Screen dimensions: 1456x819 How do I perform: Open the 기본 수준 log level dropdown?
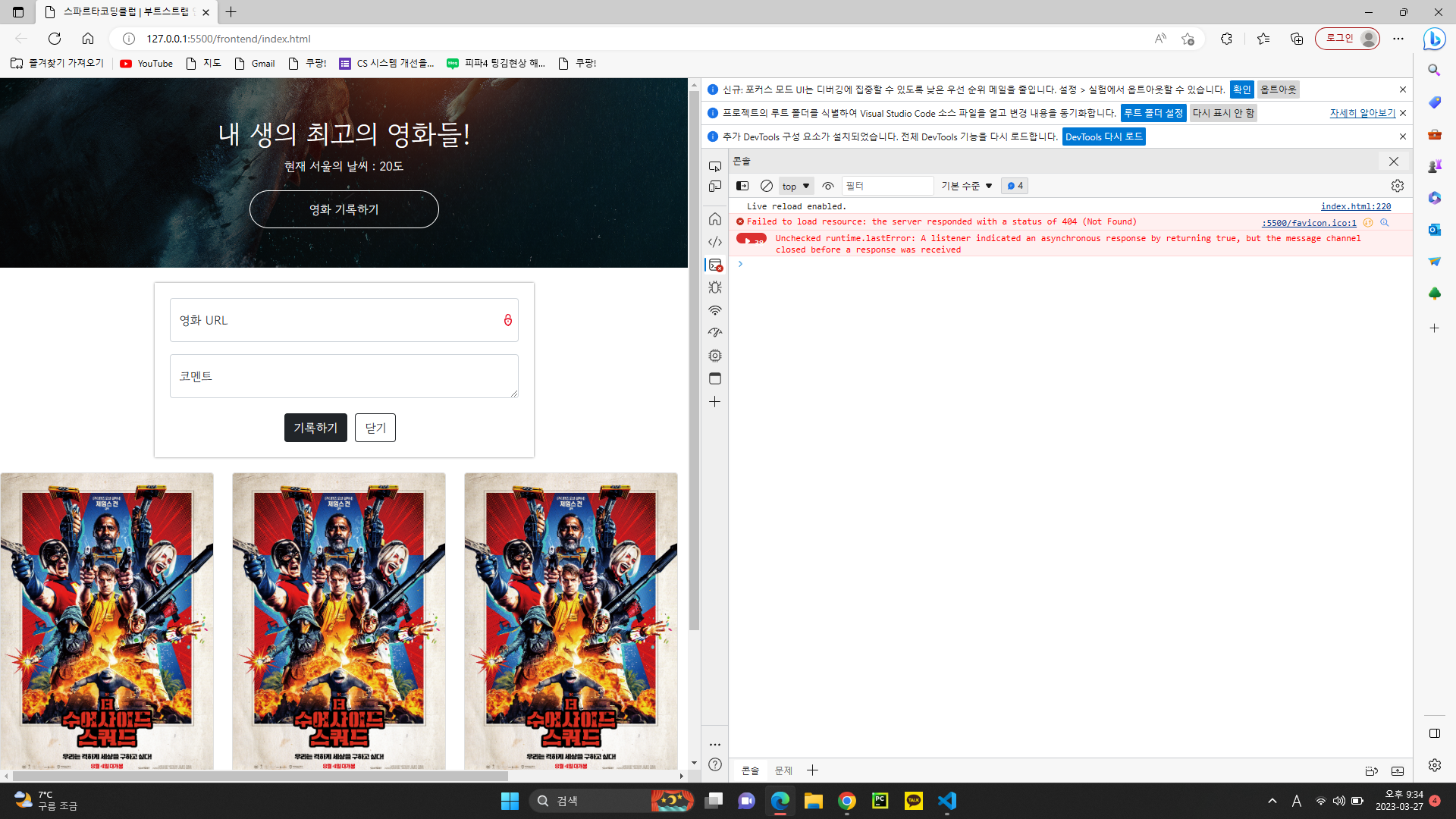pos(967,186)
